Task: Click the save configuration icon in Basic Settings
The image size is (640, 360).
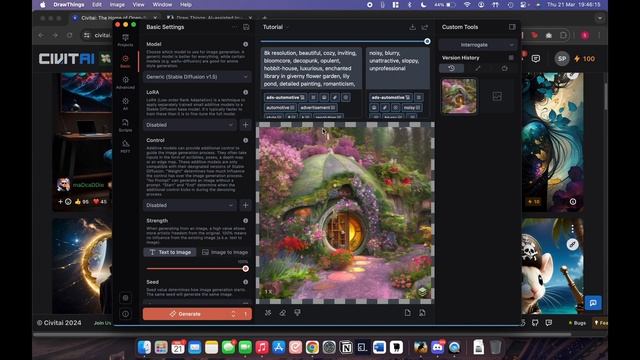Action: point(246,27)
